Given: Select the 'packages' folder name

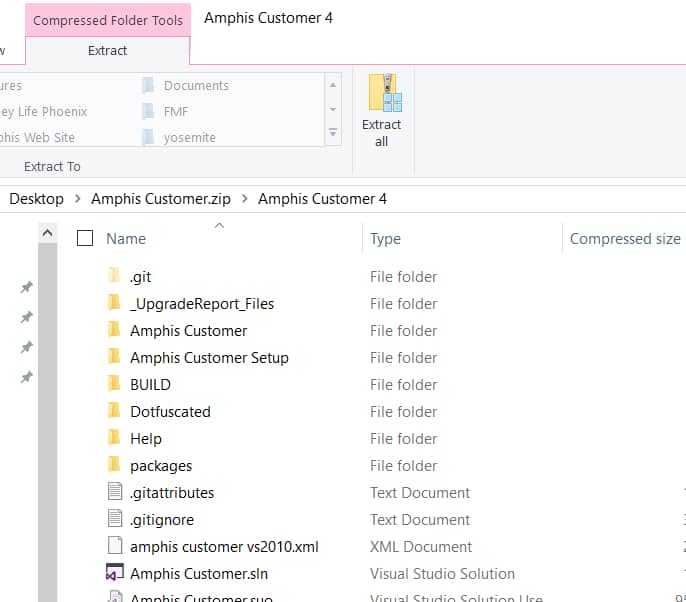Looking at the screenshot, I should tap(161, 466).
